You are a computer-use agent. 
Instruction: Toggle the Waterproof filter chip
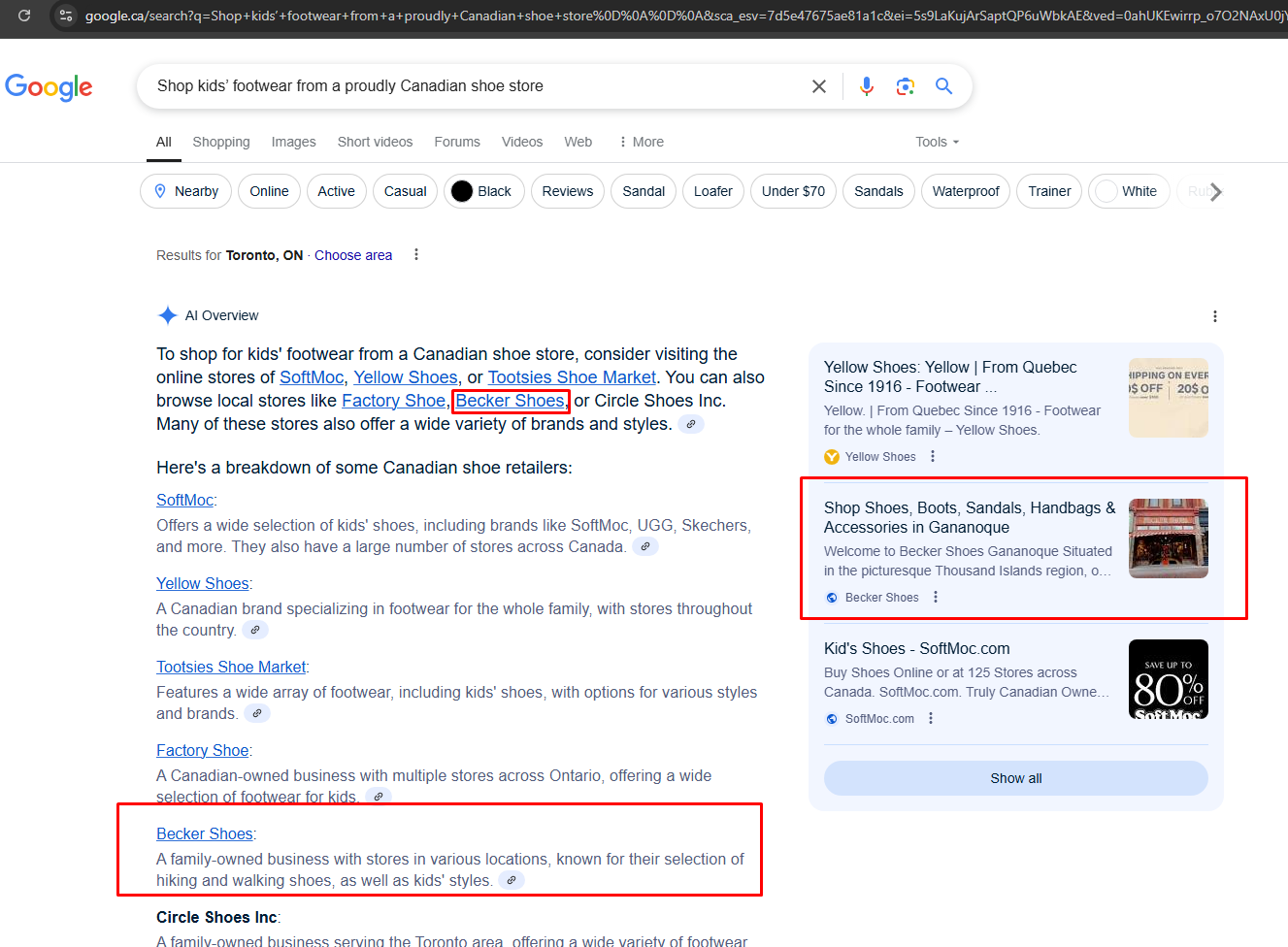click(x=965, y=191)
